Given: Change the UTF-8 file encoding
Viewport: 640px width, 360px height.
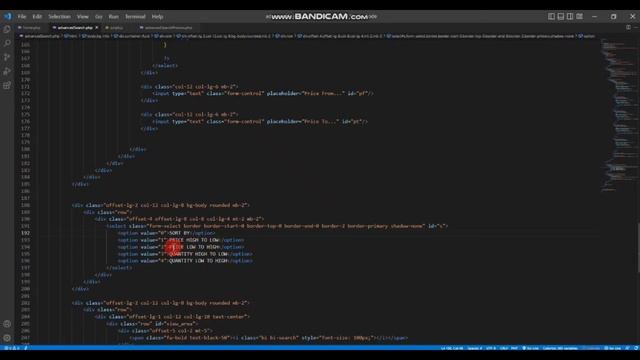Looking at the screenshot, I should 491,348.
